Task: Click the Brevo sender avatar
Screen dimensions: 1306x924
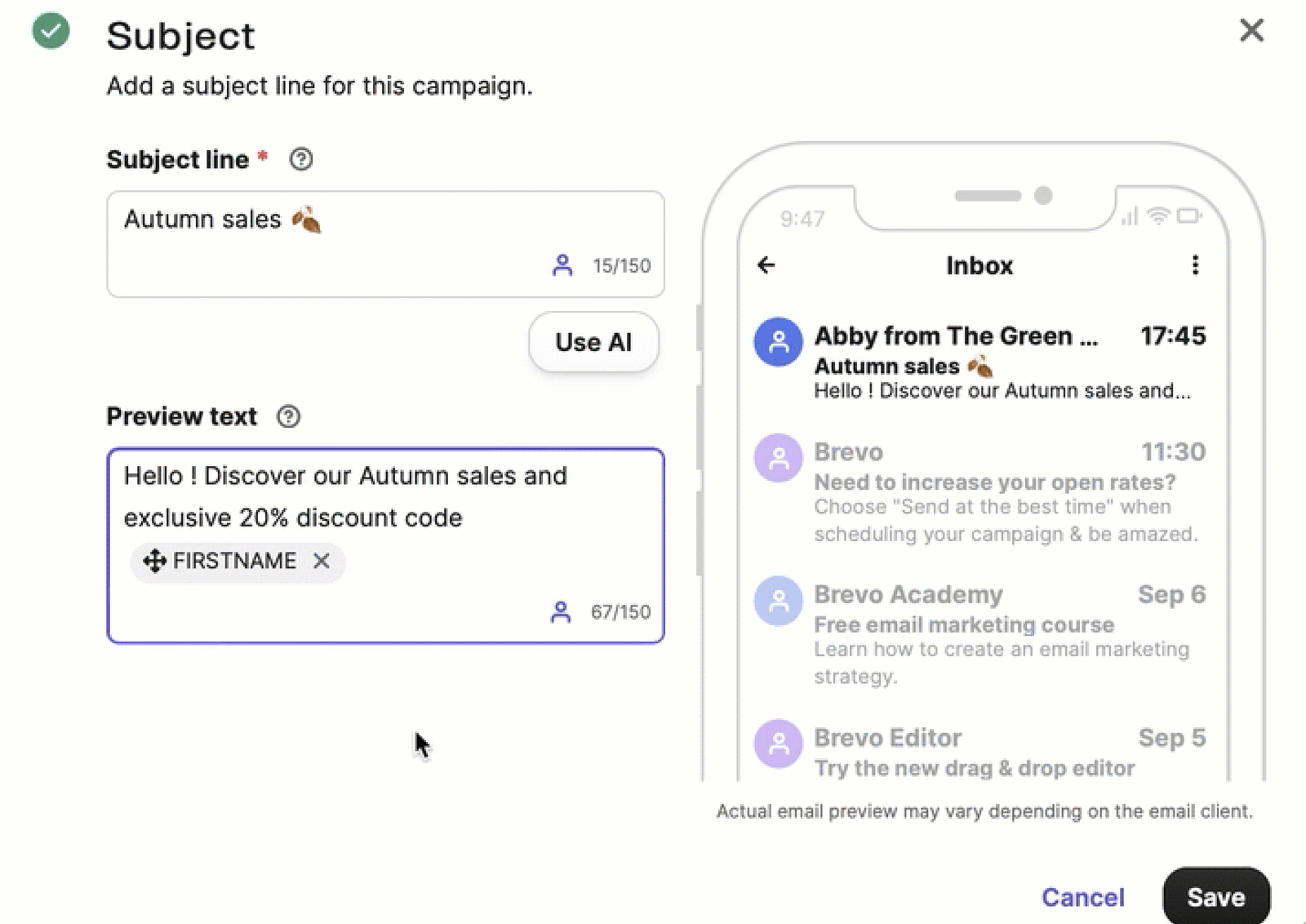Action: coord(778,458)
